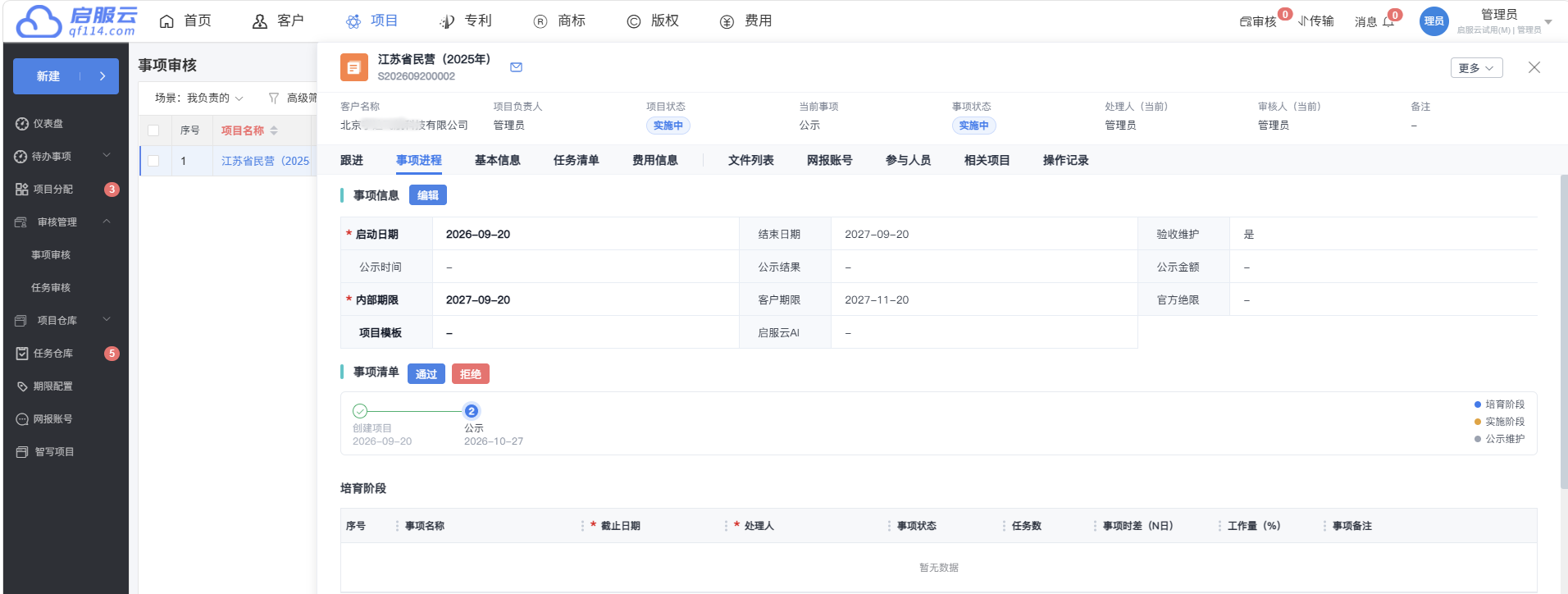The height and width of the screenshot is (594, 1568).
Task: Click the mail icon beside project title
Action: pos(517,67)
